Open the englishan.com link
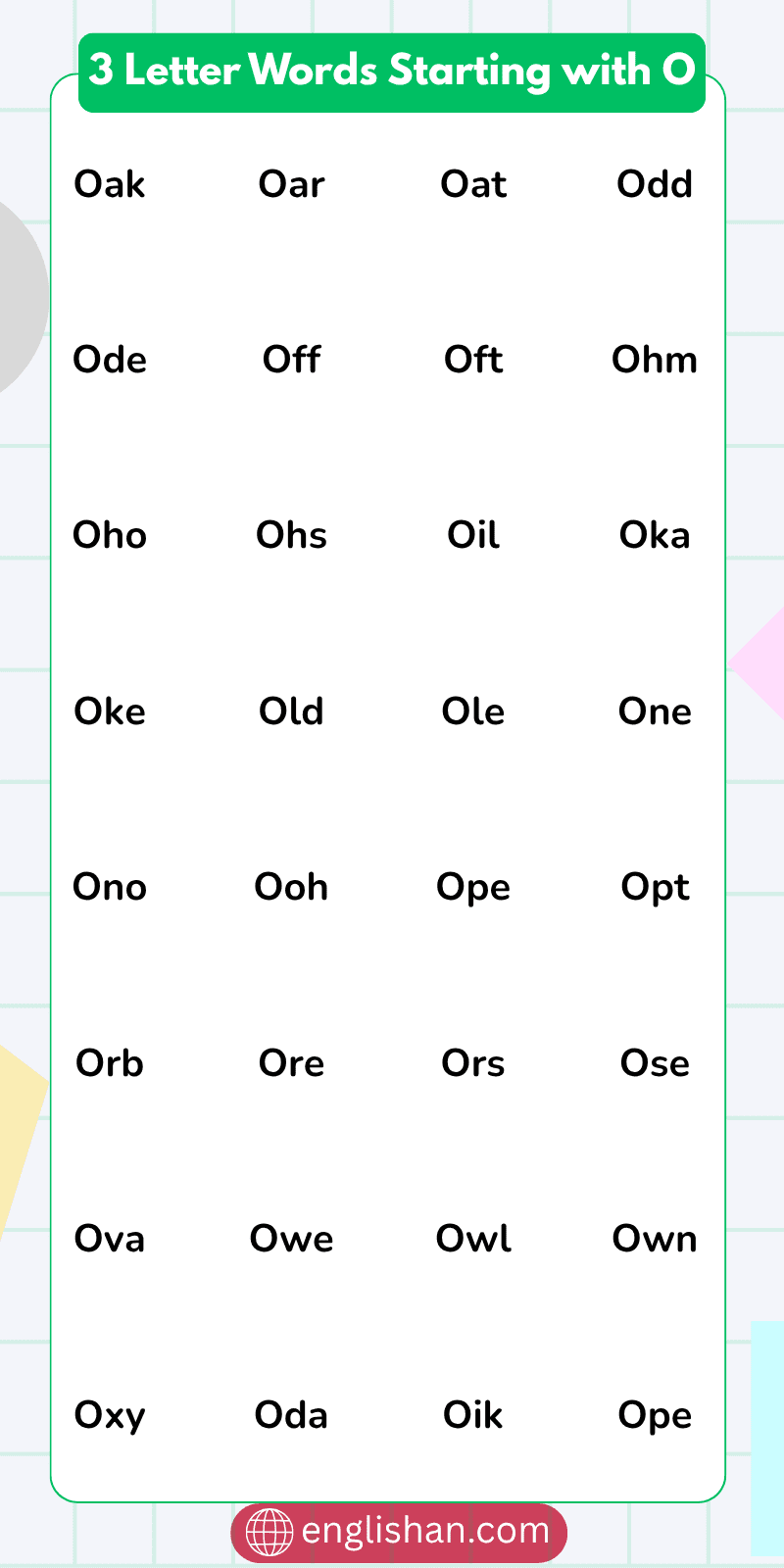Screen dimensions: 784x1568 pos(425,1531)
